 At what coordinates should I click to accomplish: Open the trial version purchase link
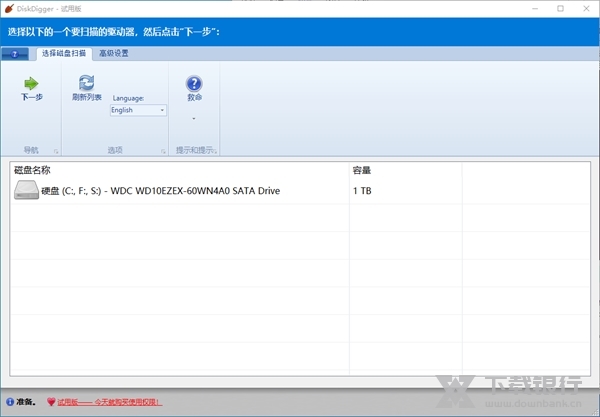(x=110, y=402)
